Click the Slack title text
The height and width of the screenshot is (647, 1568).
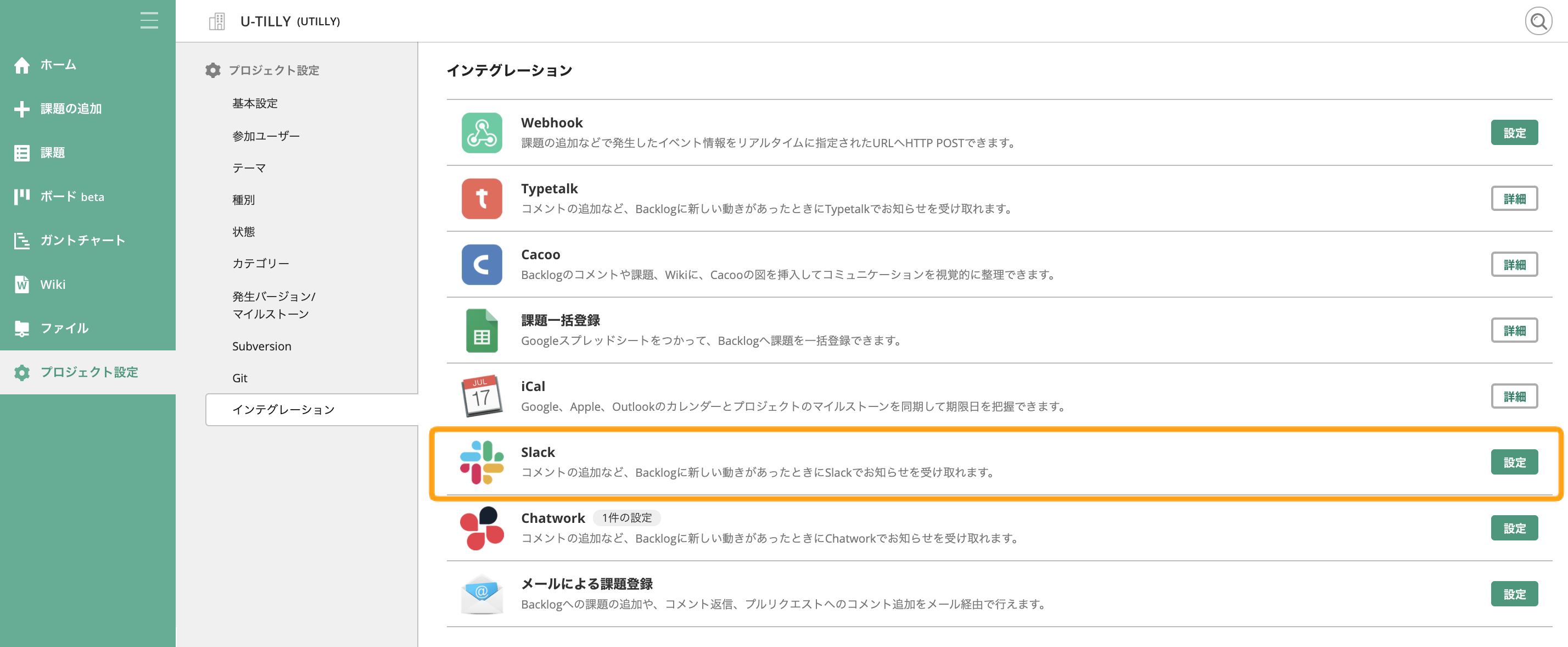click(x=538, y=452)
